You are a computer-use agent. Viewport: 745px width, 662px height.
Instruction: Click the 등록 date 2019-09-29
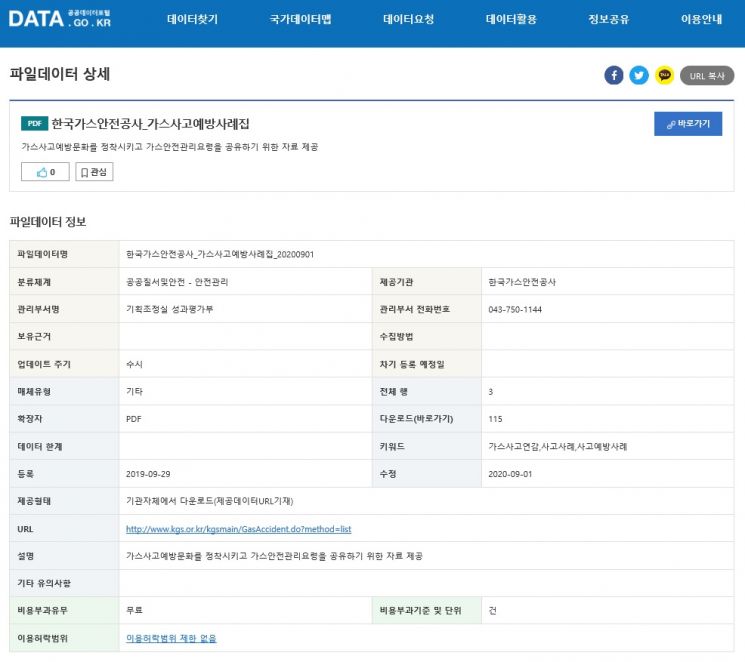click(x=148, y=474)
